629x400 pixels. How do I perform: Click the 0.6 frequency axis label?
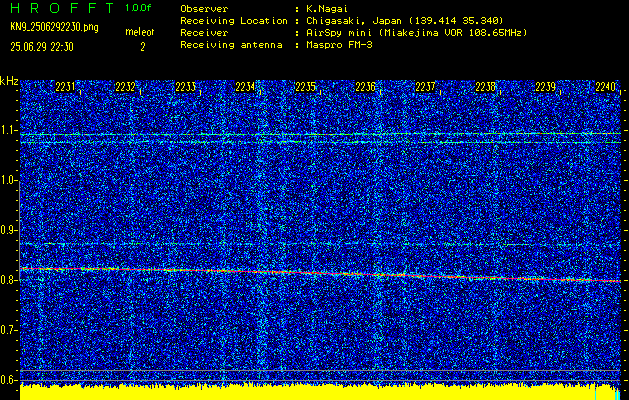(x=9, y=380)
